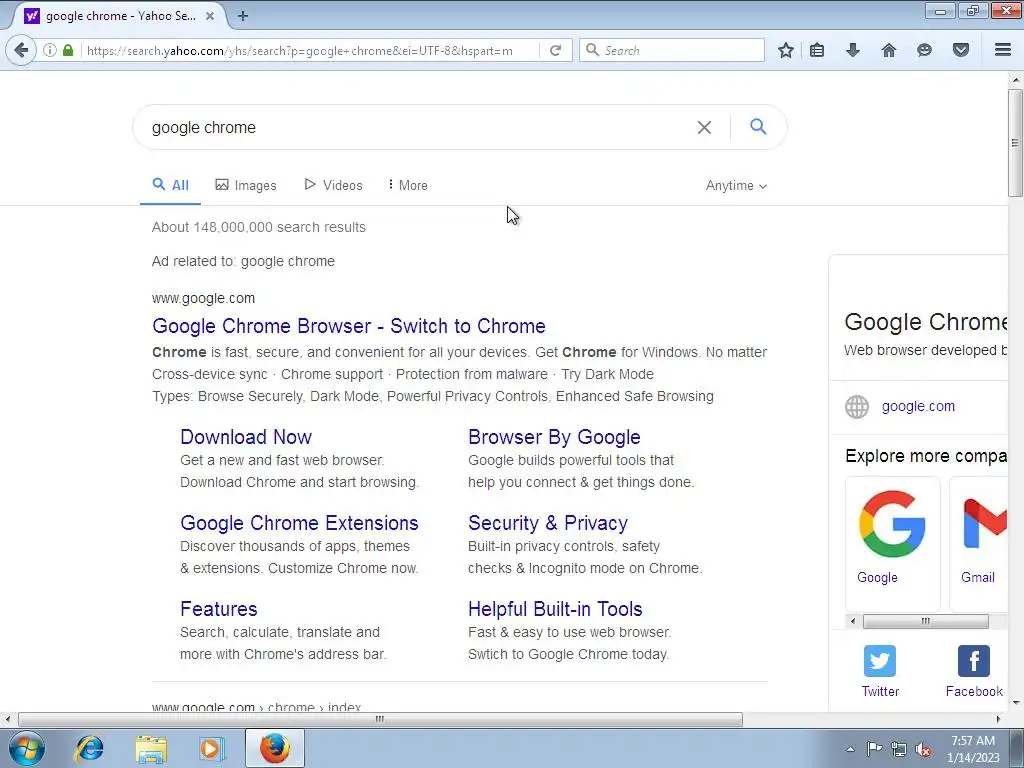The image size is (1024, 768).
Task: Open the google.com link in side panel
Action: [x=918, y=406]
